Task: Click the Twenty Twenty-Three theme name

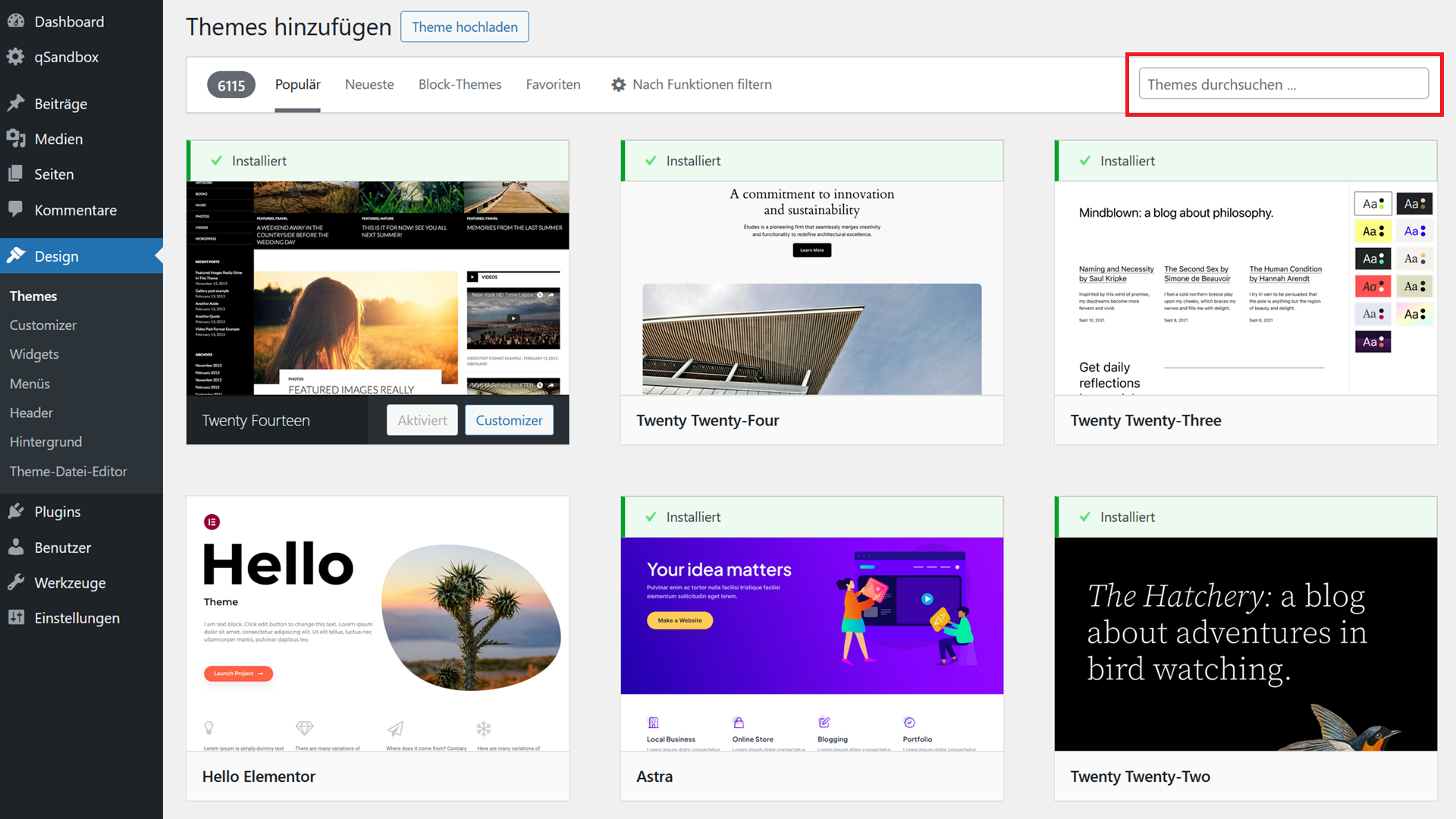Action: (x=1146, y=420)
